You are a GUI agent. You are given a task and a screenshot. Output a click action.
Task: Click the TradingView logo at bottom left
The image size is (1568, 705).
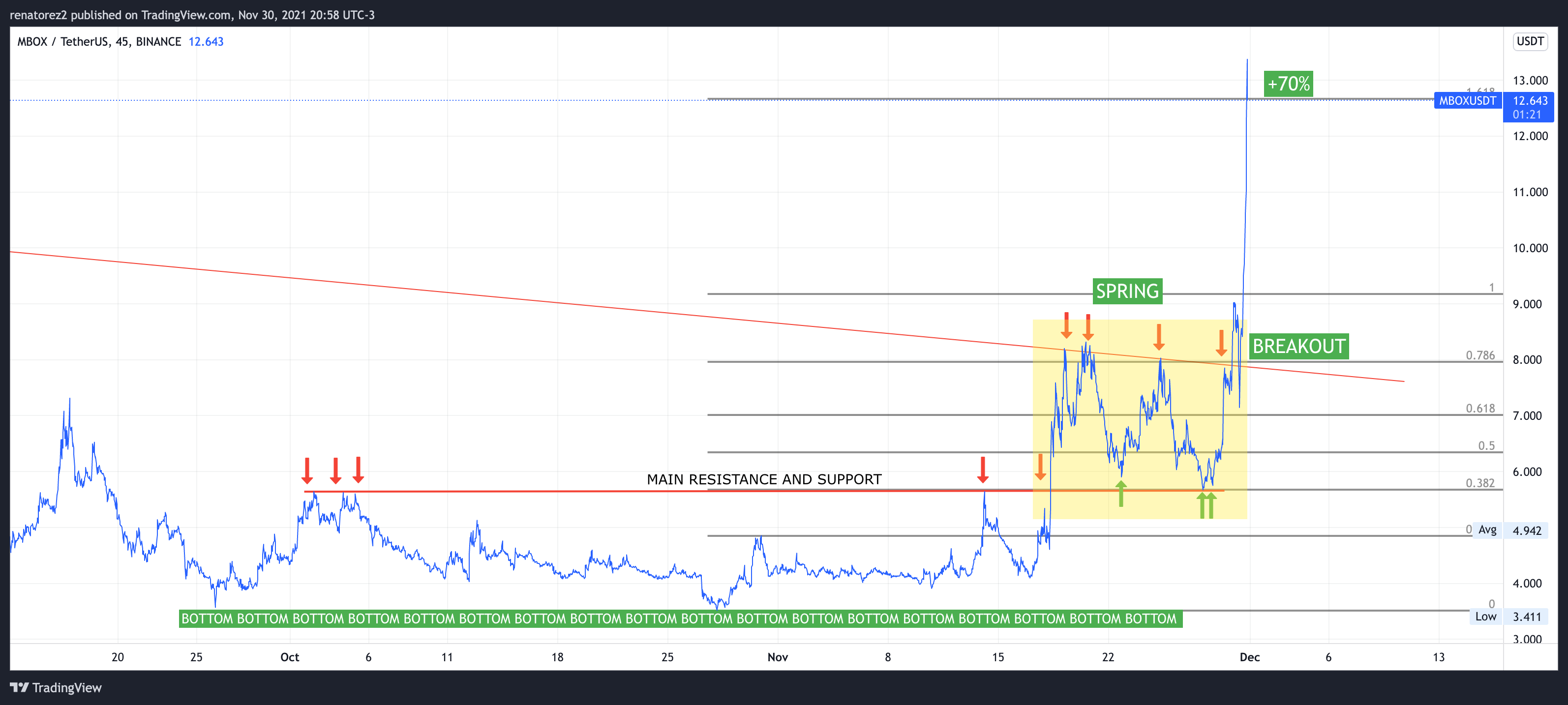pyautogui.click(x=56, y=687)
